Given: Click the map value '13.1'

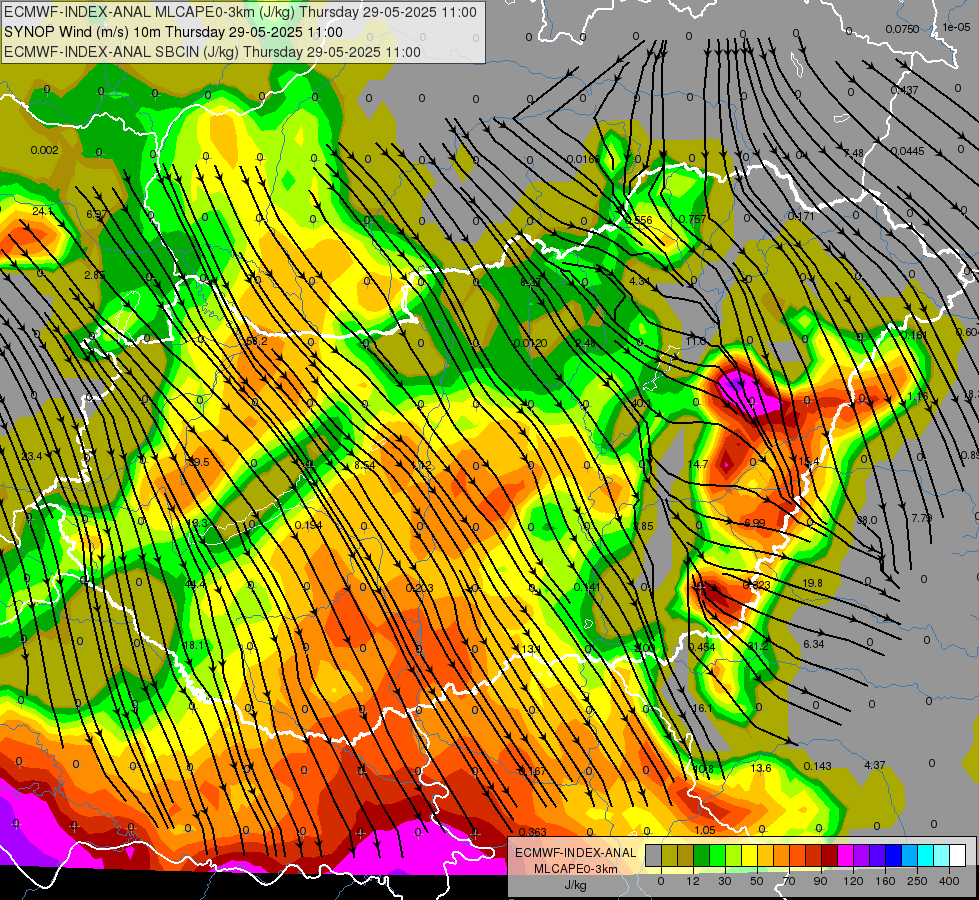Looking at the screenshot, I should pos(531,649).
